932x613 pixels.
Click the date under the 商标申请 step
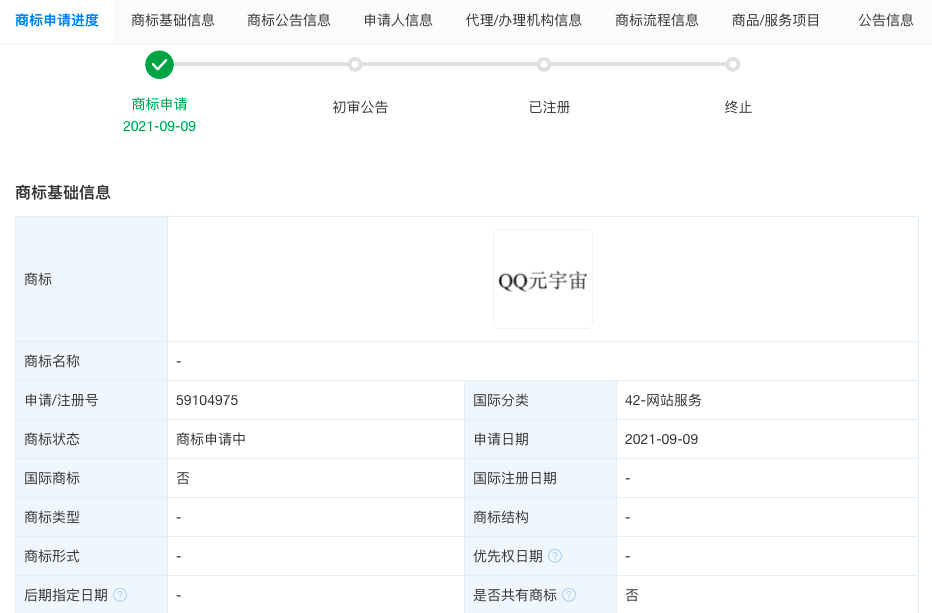click(159, 126)
